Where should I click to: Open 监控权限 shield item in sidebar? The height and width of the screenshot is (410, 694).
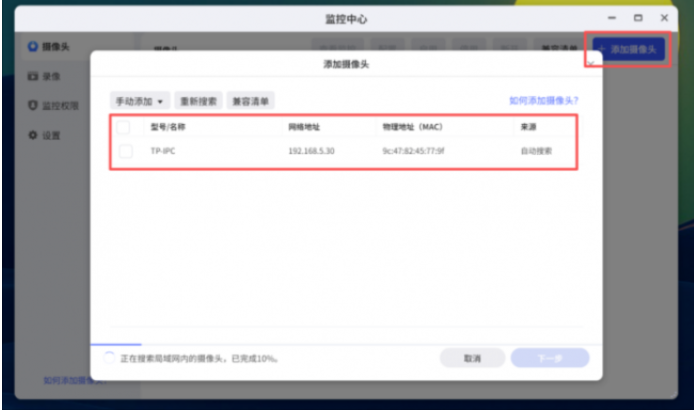(x=55, y=105)
